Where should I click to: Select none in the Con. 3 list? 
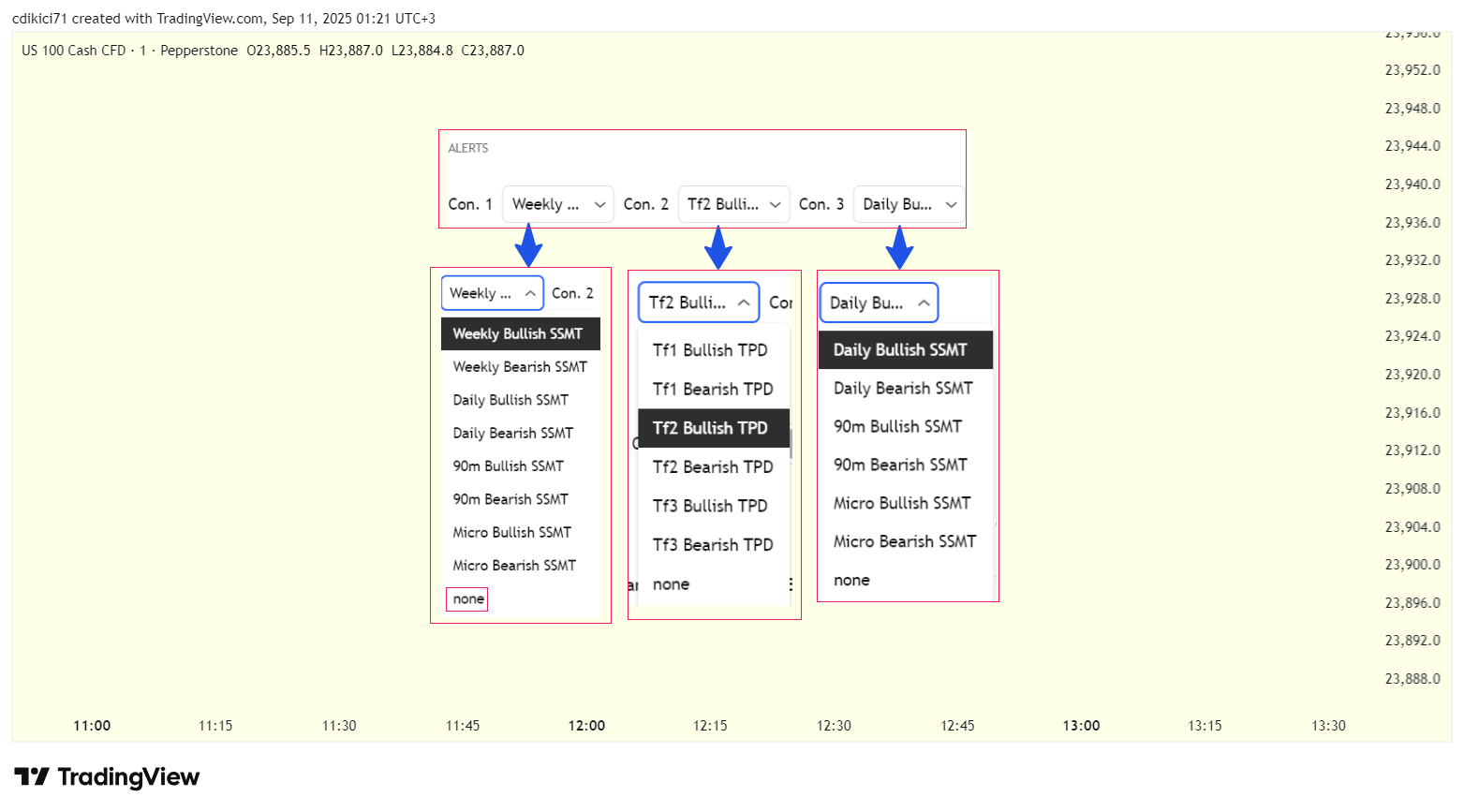click(x=906, y=581)
